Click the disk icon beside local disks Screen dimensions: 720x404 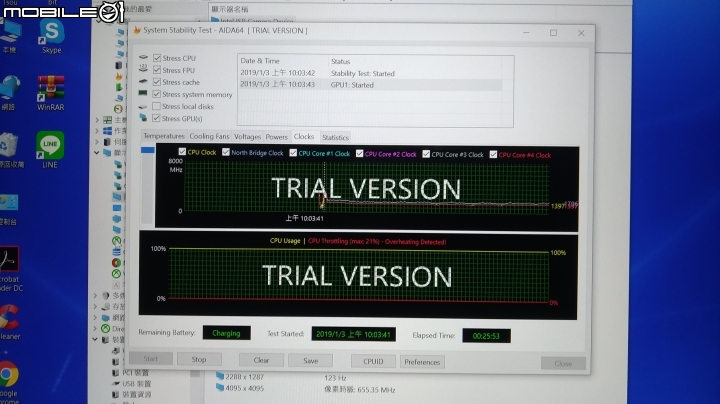pos(143,106)
